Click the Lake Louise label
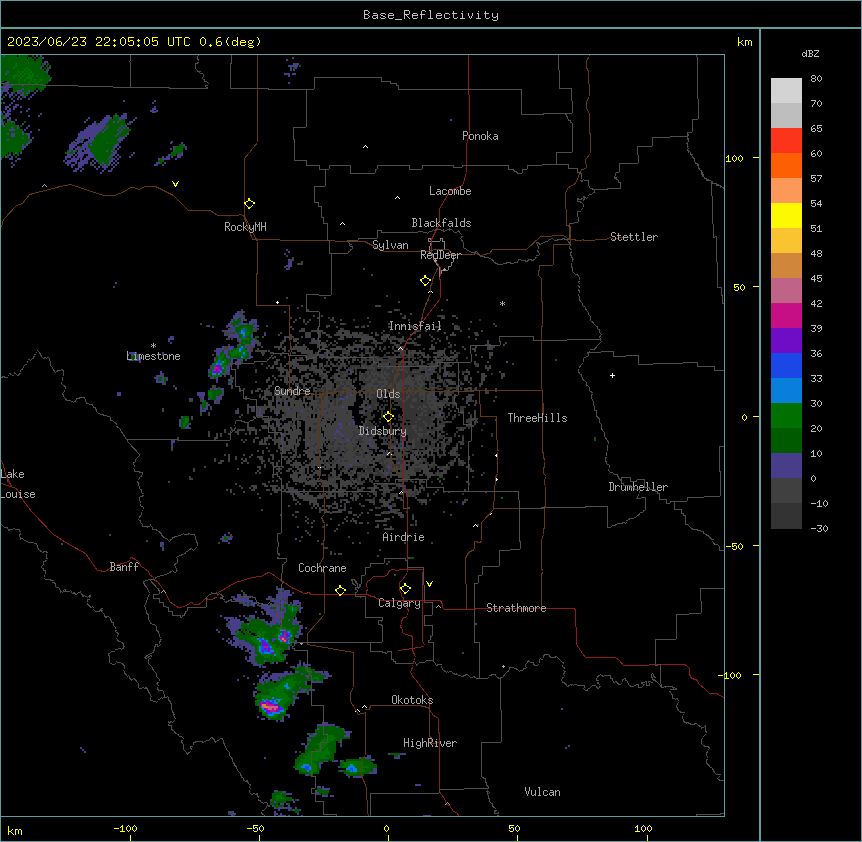 point(18,484)
